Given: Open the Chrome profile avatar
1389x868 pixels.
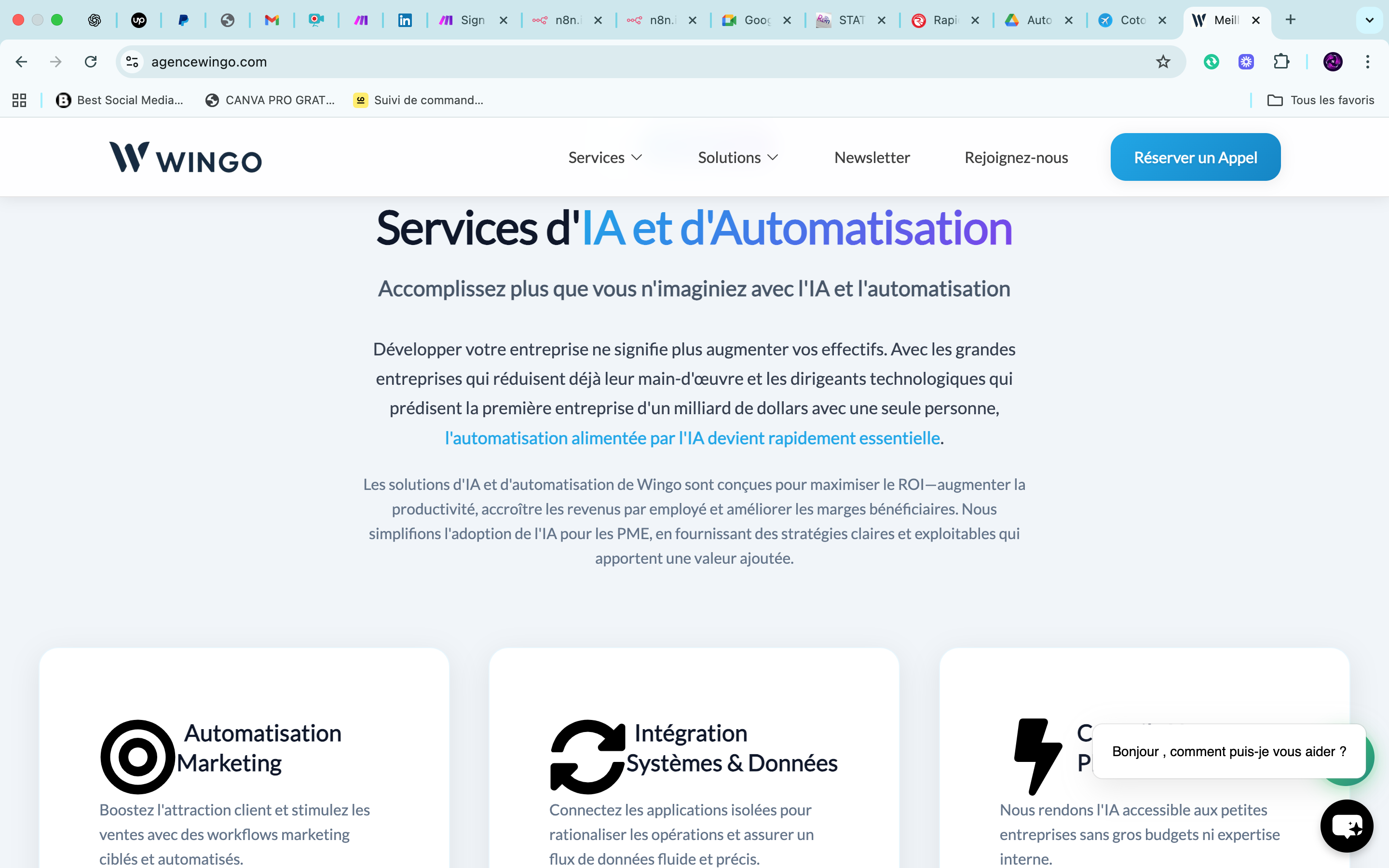Looking at the screenshot, I should [x=1332, y=61].
